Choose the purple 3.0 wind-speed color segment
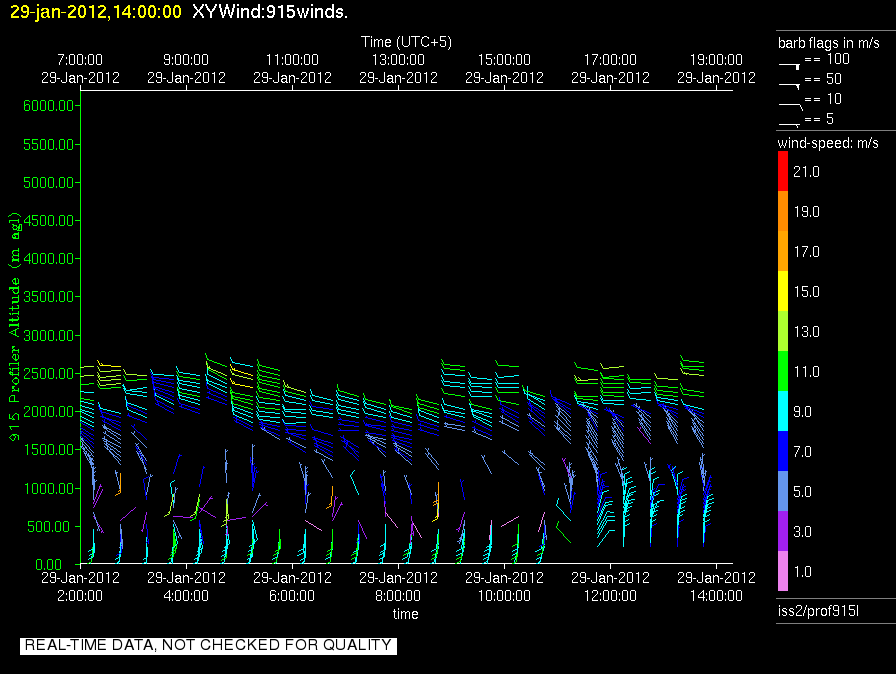Screen dimensions: 896x674 (782, 531)
